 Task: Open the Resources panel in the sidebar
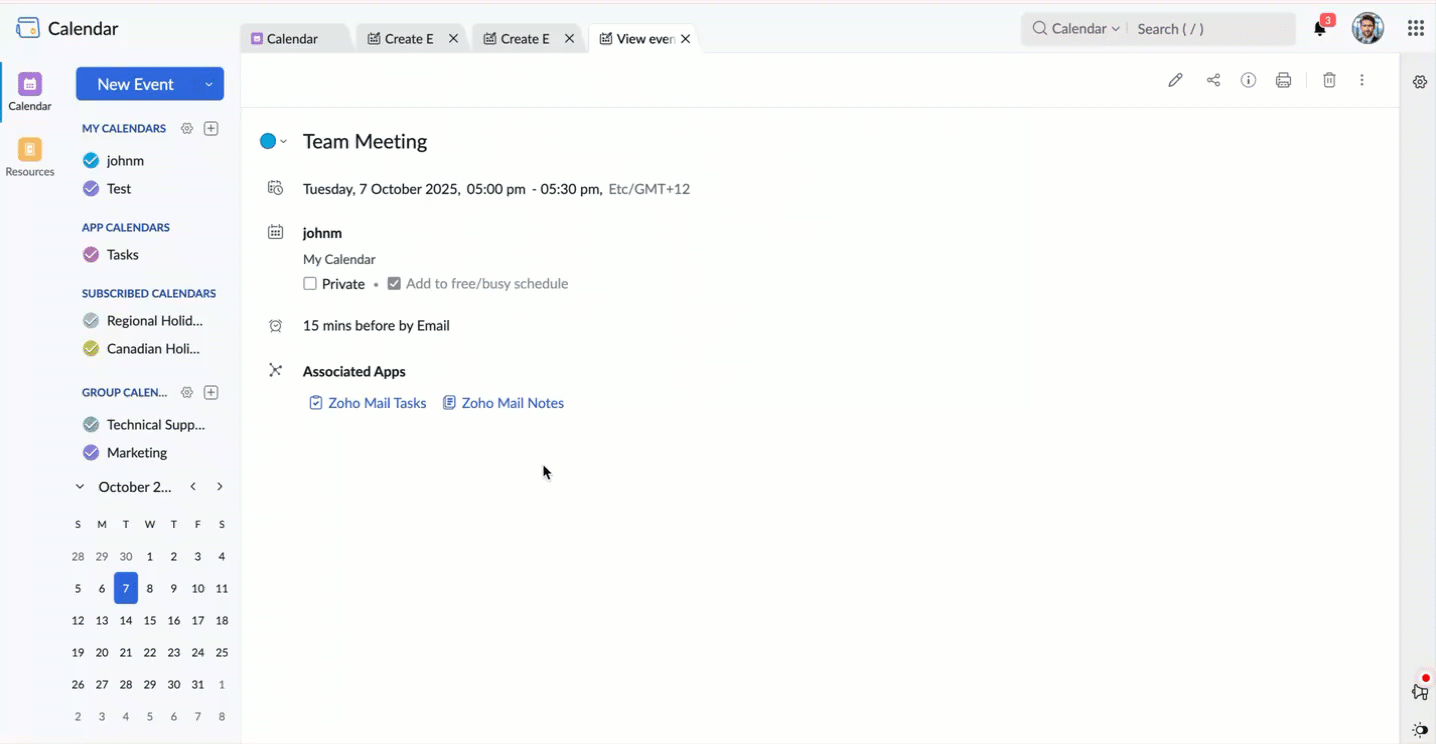tap(29, 157)
